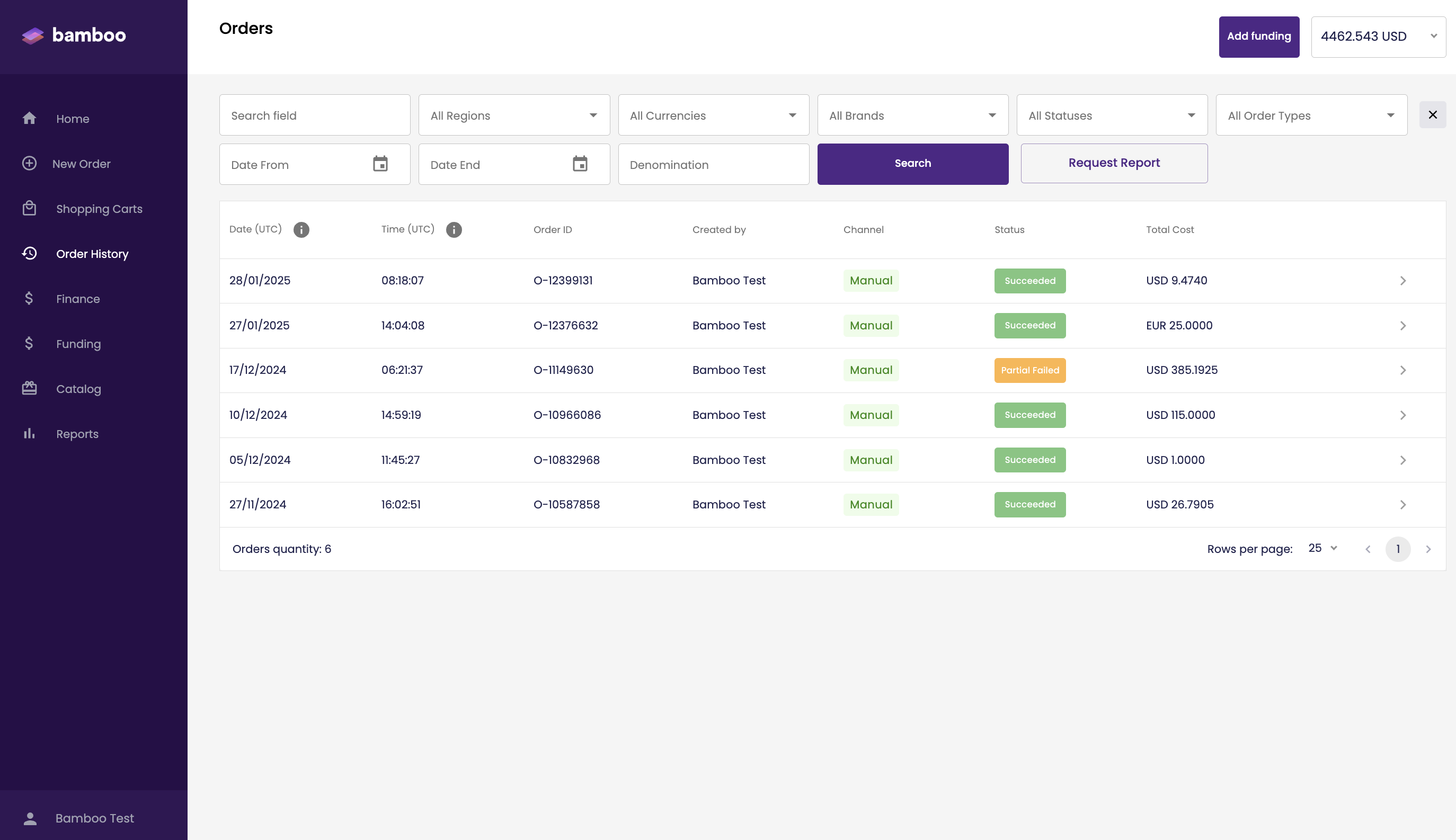
Task: Go to next page arrow
Action: tap(1428, 549)
